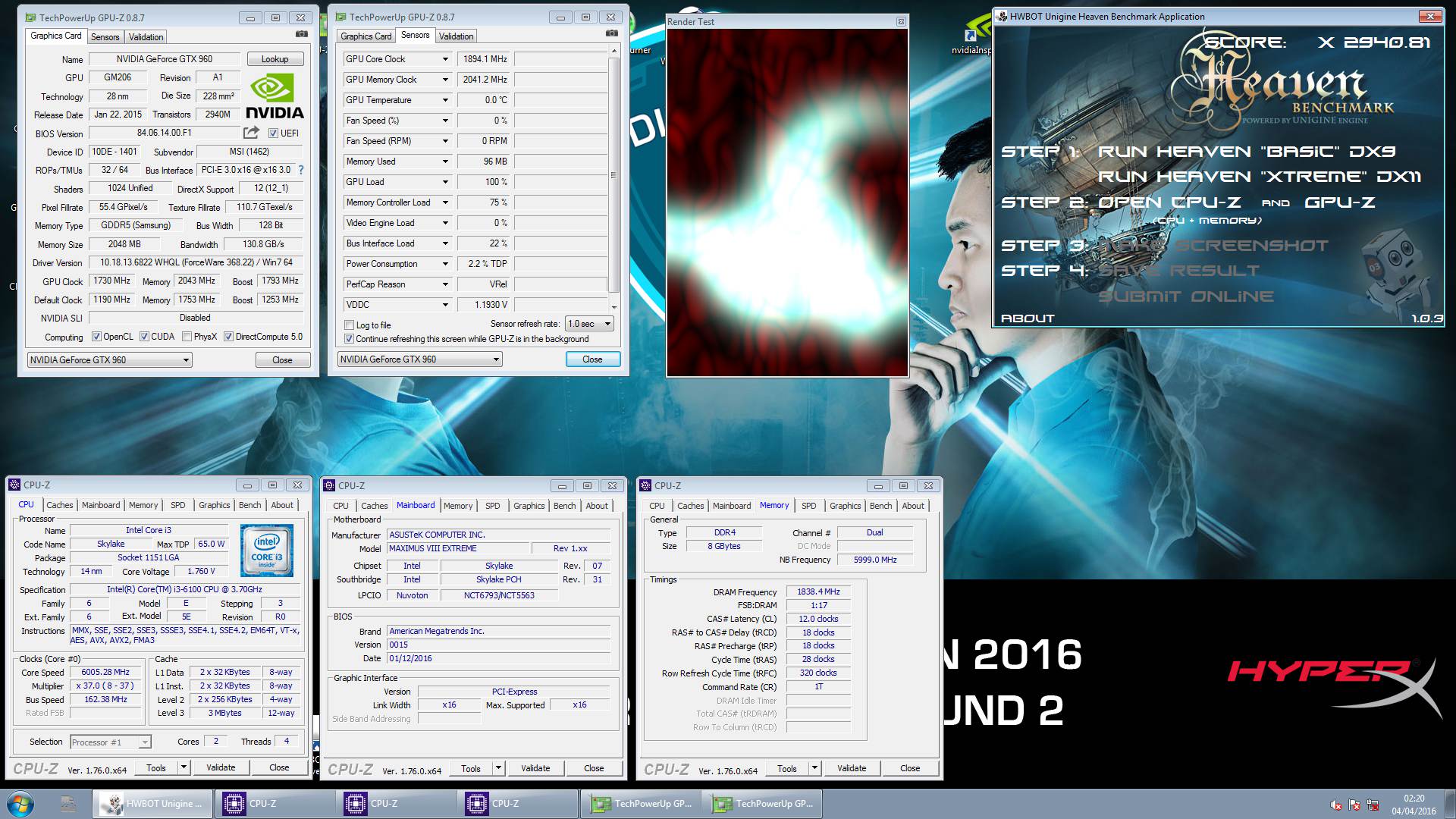This screenshot has height=819, width=1456.
Task: Click the second TechPowerUp GPU-Z taskbar item
Action: pos(761,804)
